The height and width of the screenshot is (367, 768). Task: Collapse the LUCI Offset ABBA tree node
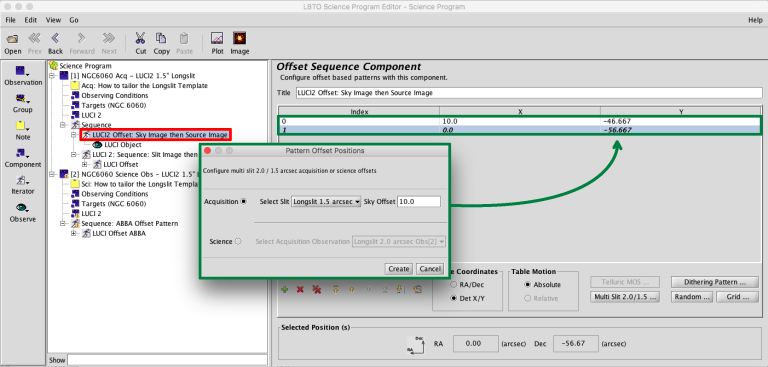[73, 234]
